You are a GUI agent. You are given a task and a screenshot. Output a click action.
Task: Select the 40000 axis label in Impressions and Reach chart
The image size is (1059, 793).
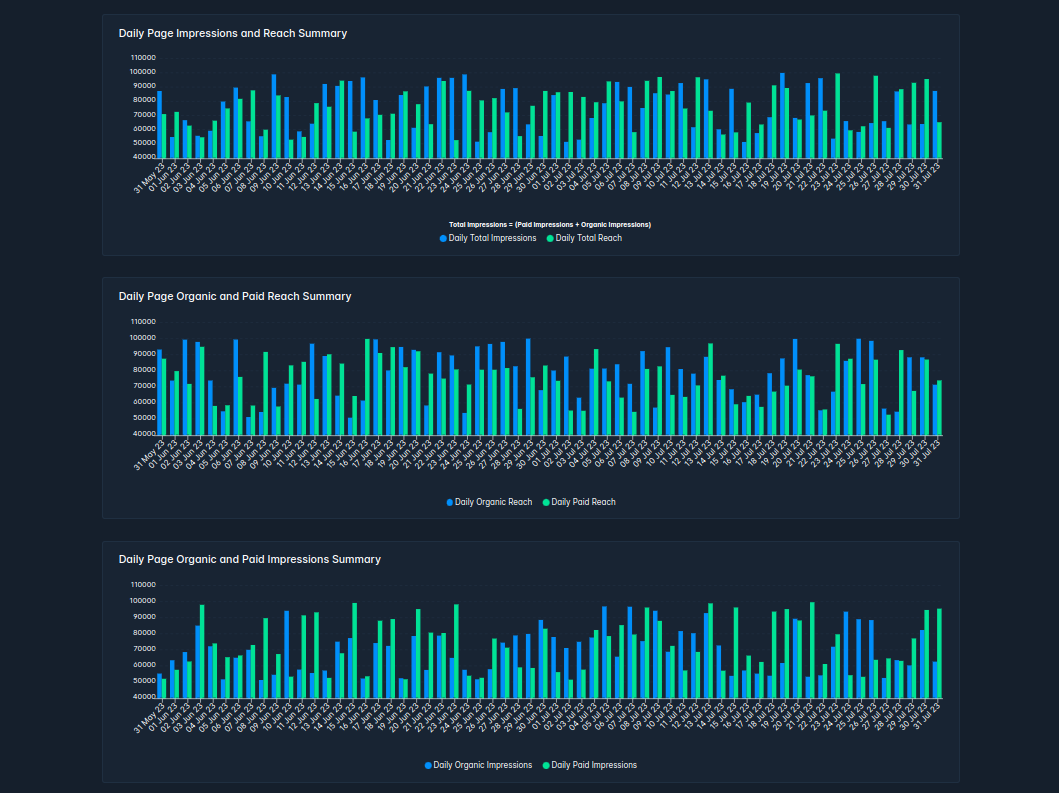point(144,157)
